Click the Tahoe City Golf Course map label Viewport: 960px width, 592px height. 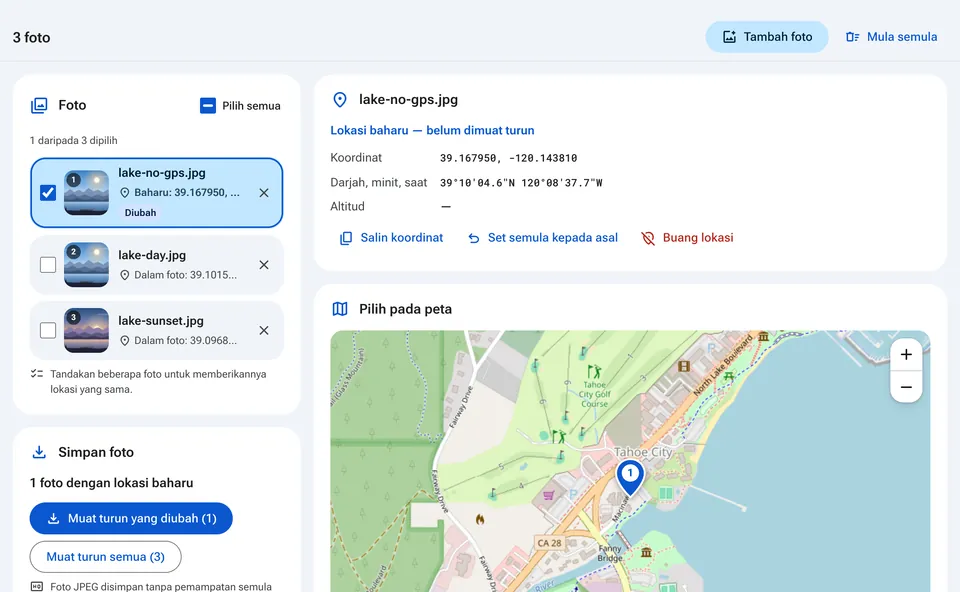tap(594, 394)
